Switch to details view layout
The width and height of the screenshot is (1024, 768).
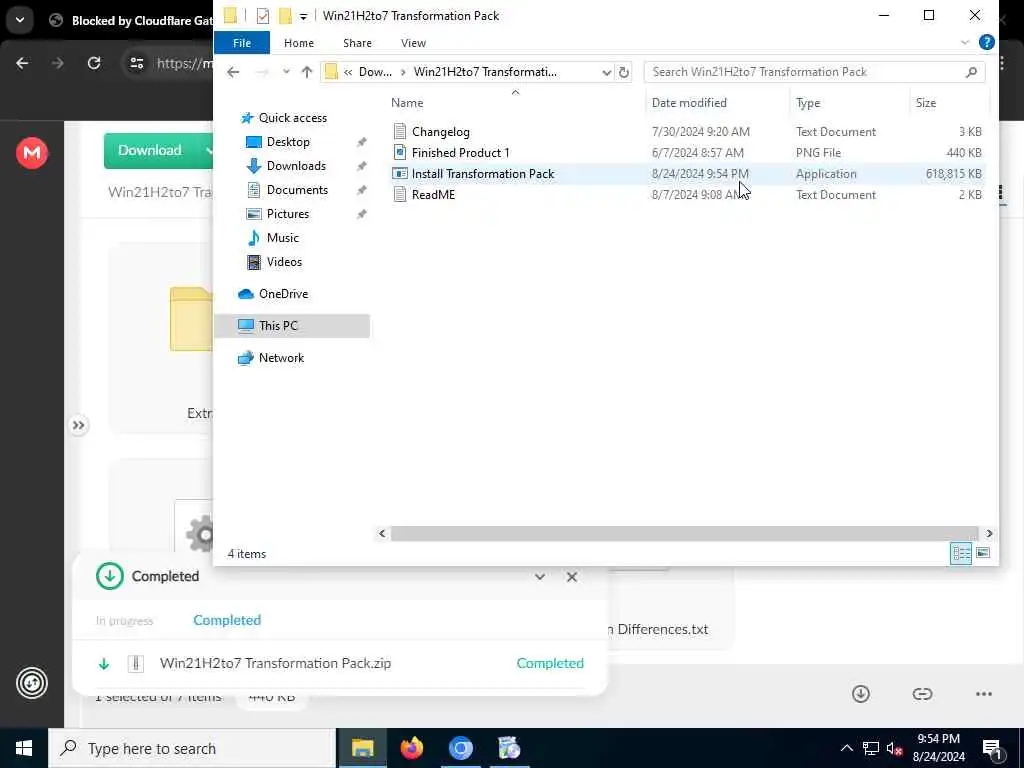961,554
